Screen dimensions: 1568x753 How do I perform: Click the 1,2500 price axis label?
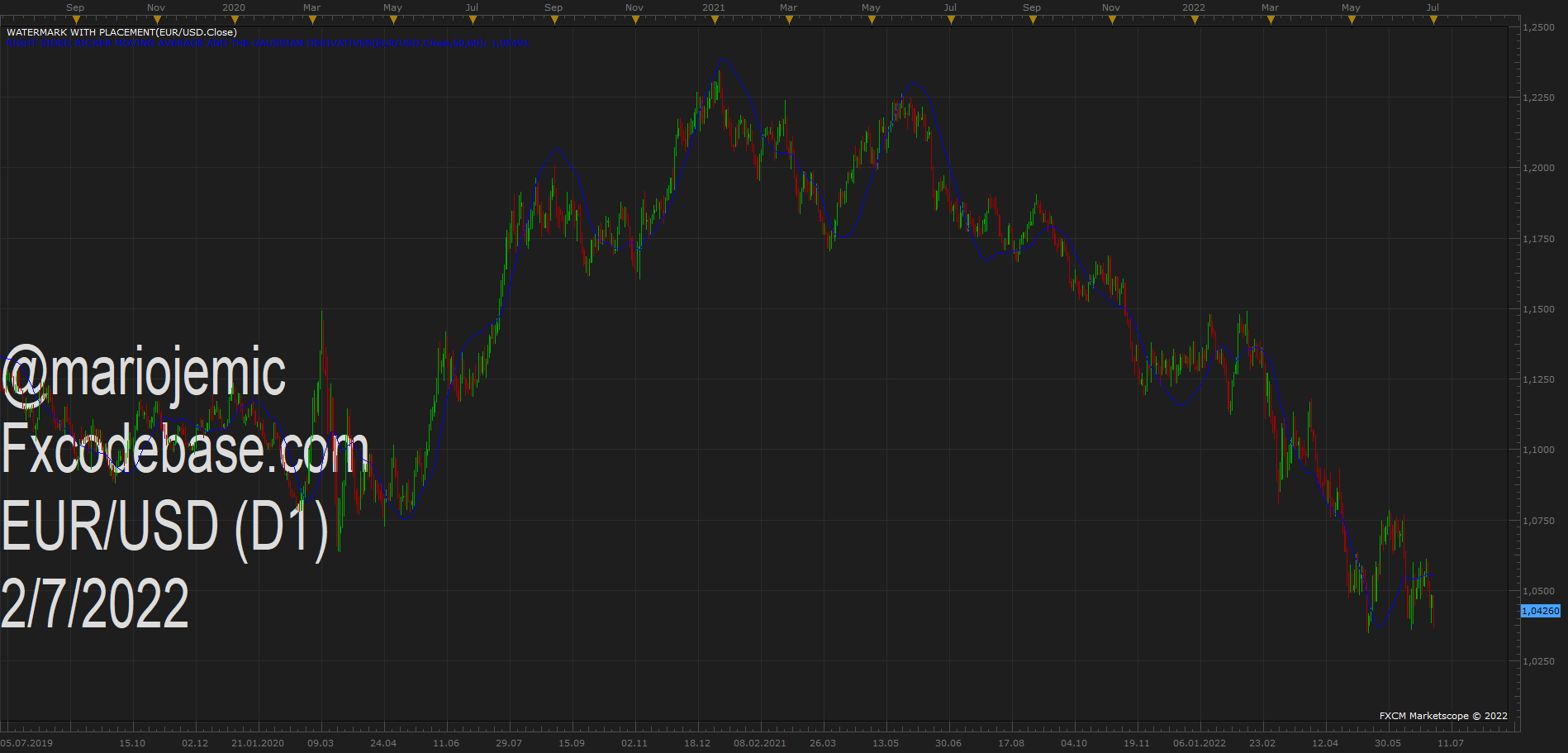pos(1538,27)
